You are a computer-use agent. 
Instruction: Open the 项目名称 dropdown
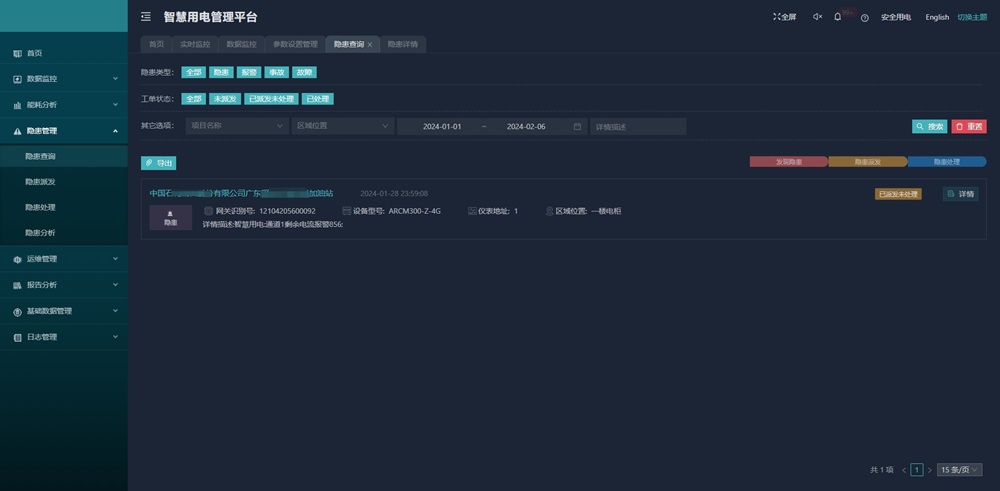click(x=235, y=127)
